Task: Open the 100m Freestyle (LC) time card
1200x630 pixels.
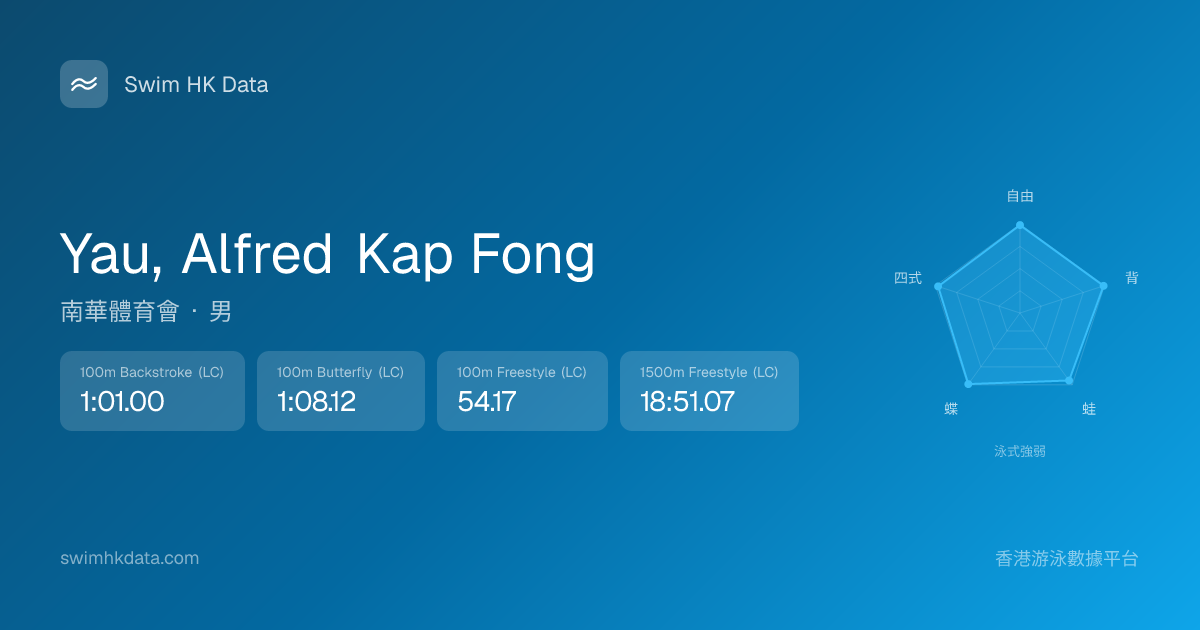Action: pos(522,391)
